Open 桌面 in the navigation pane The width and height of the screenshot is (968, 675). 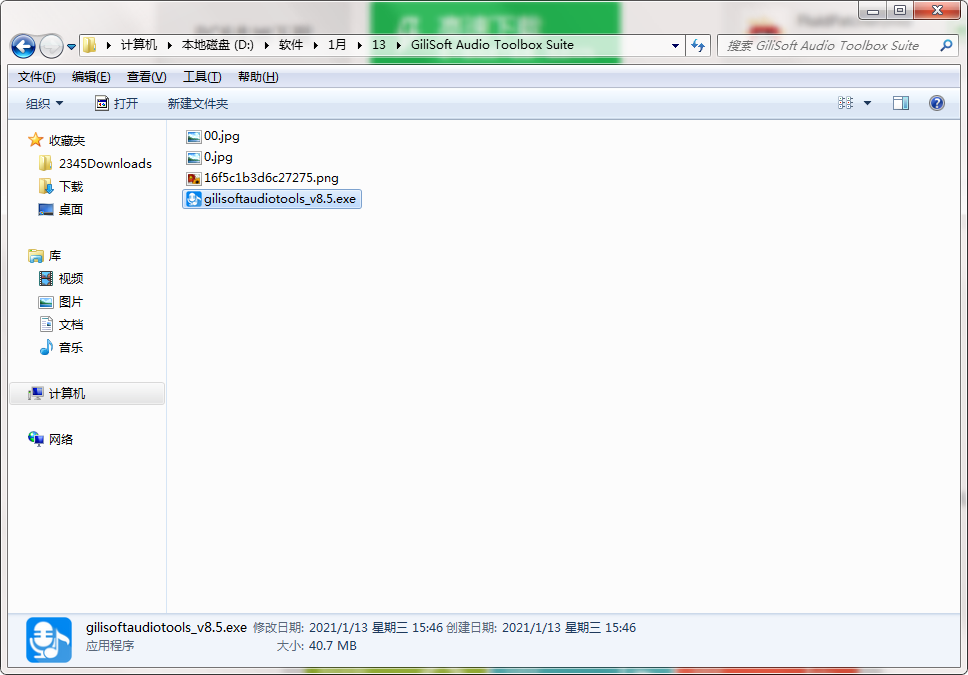pyautogui.click(x=70, y=209)
